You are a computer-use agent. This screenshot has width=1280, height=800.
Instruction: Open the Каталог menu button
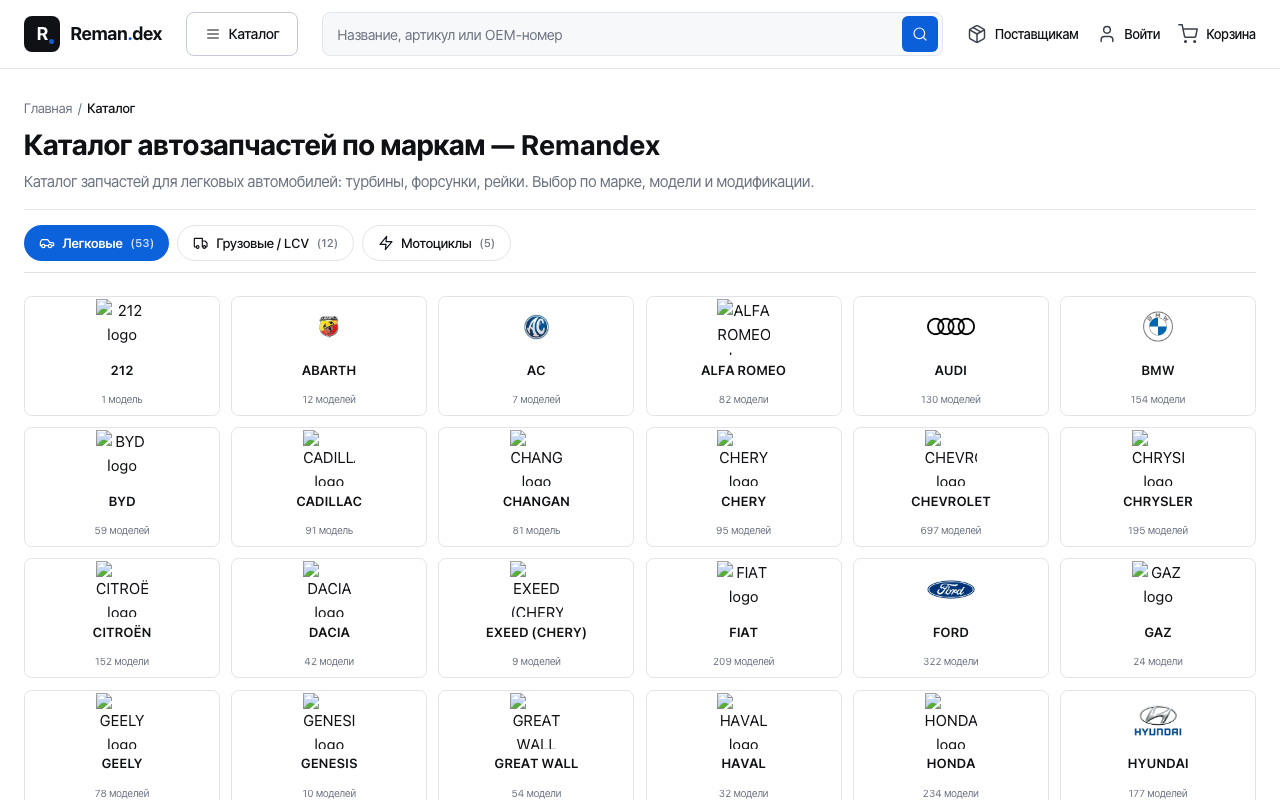242,34
